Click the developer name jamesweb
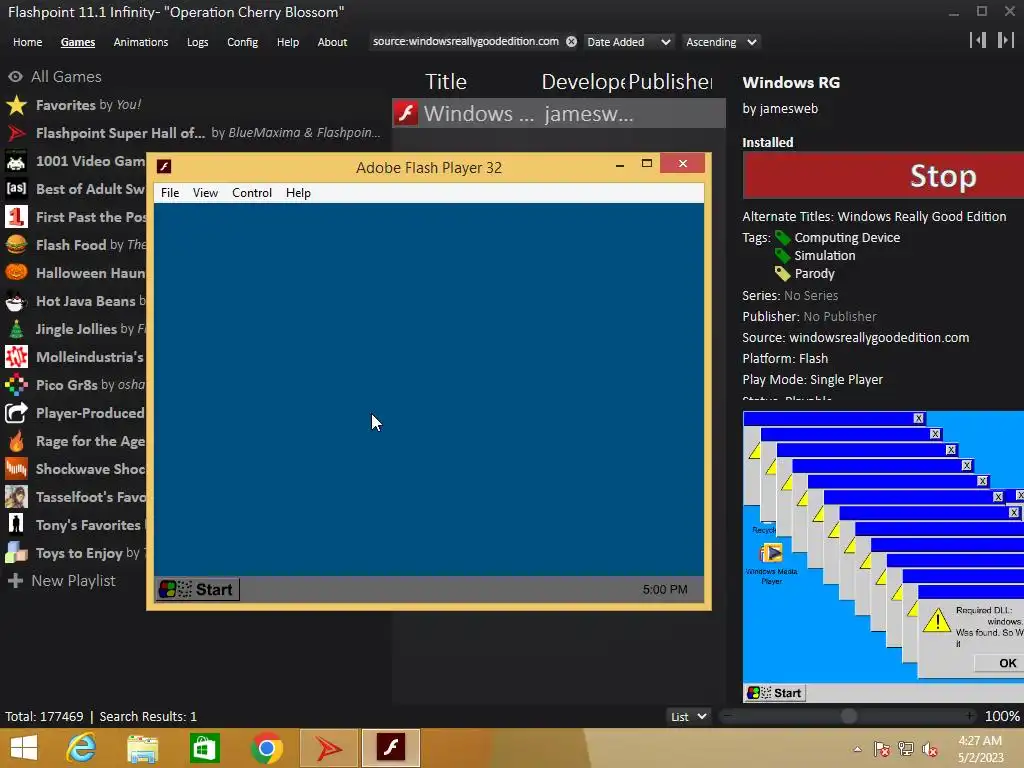Image resolution: width=1024 pixels, height=768 pixels. click(x=788, y=108)
